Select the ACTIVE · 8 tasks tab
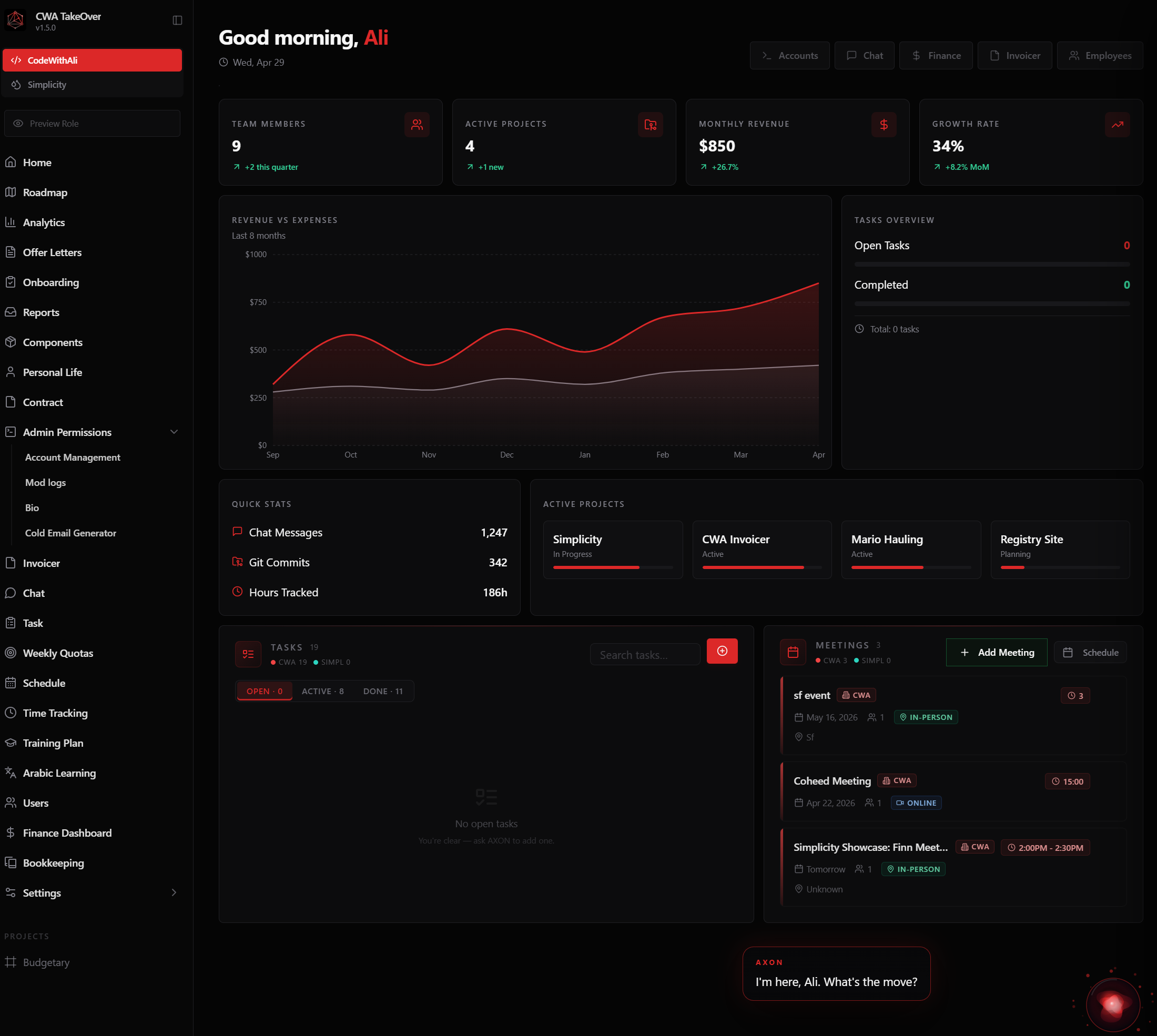 [x=323, y=691]
